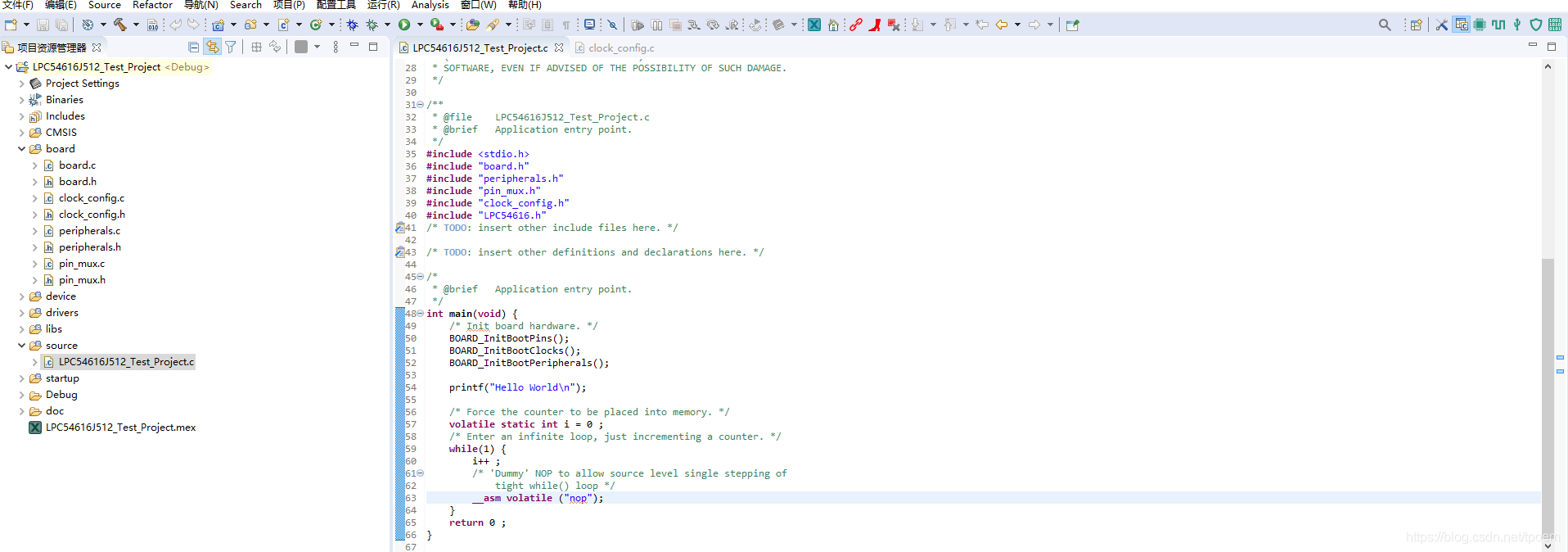Viewport: 1568px width, 552px height.
Task: Toggle the fold marker at line 48
Action: tap(421, 314)
